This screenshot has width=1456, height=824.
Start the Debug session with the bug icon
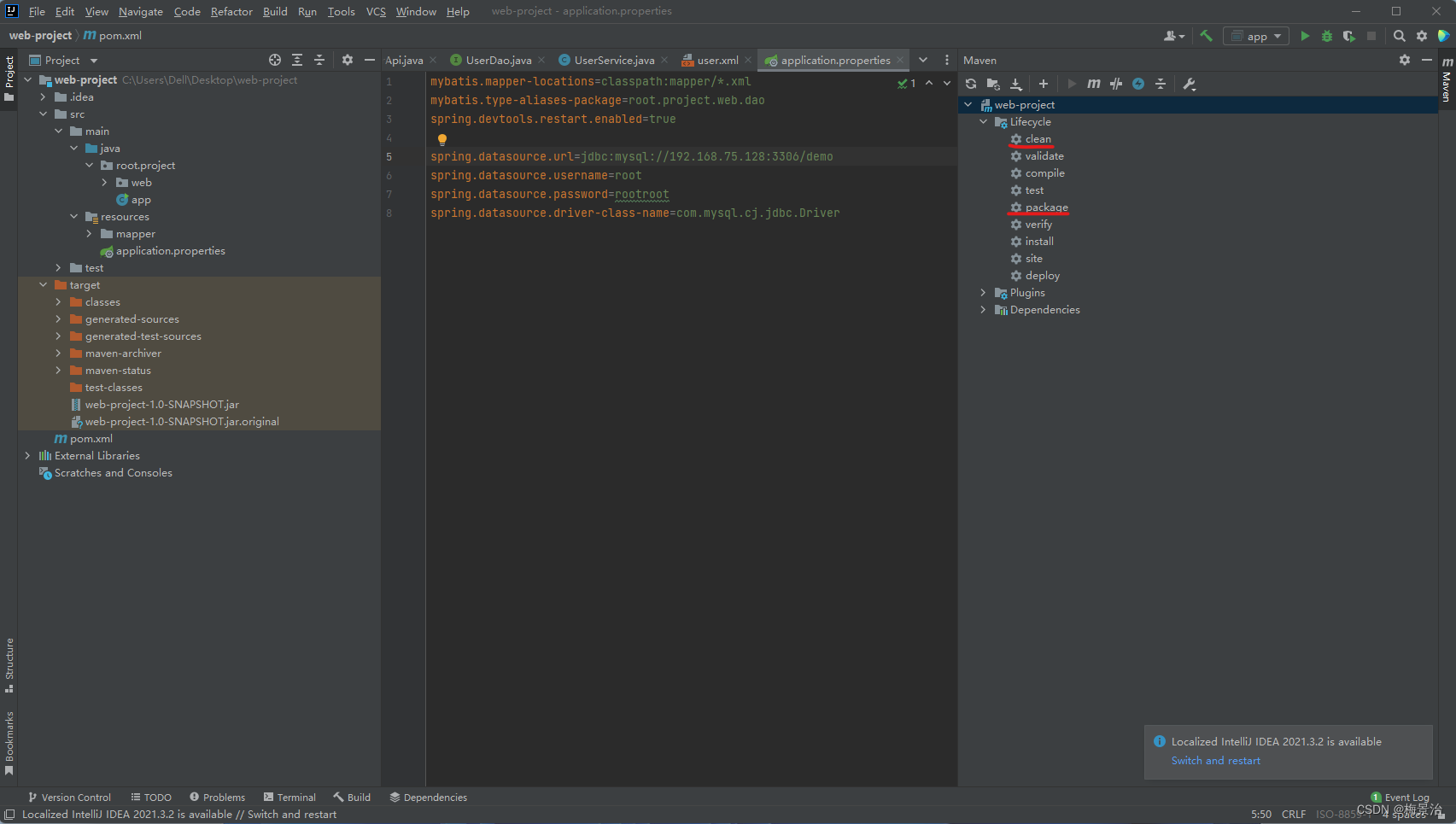[x=1326, y=36]
